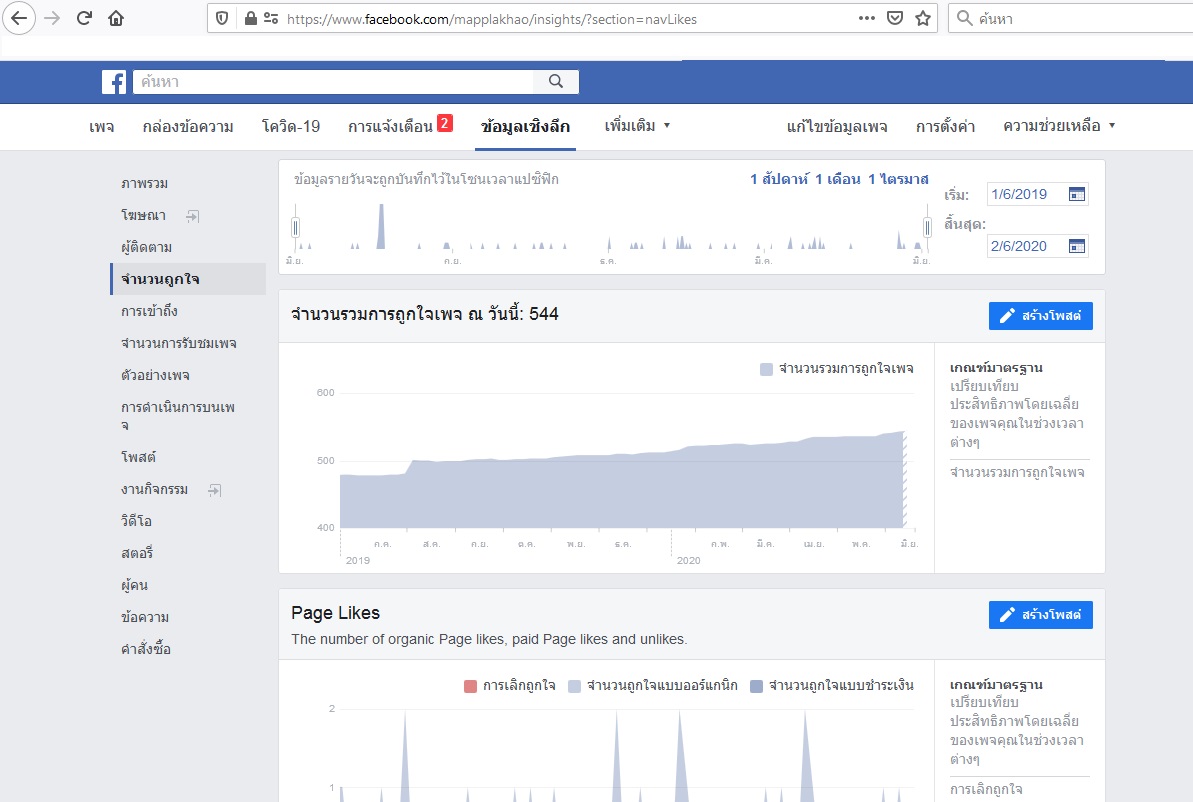Expand the เพิ่มเติม dropdown menu
The height and width of the screenshot is (802, 1193).
click(638, 126)
